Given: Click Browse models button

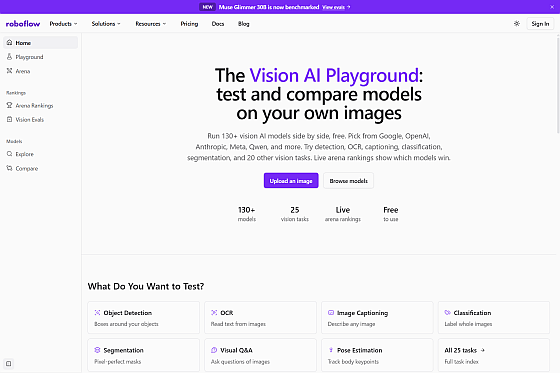Looking at the screenshot, I should [349, 181].
